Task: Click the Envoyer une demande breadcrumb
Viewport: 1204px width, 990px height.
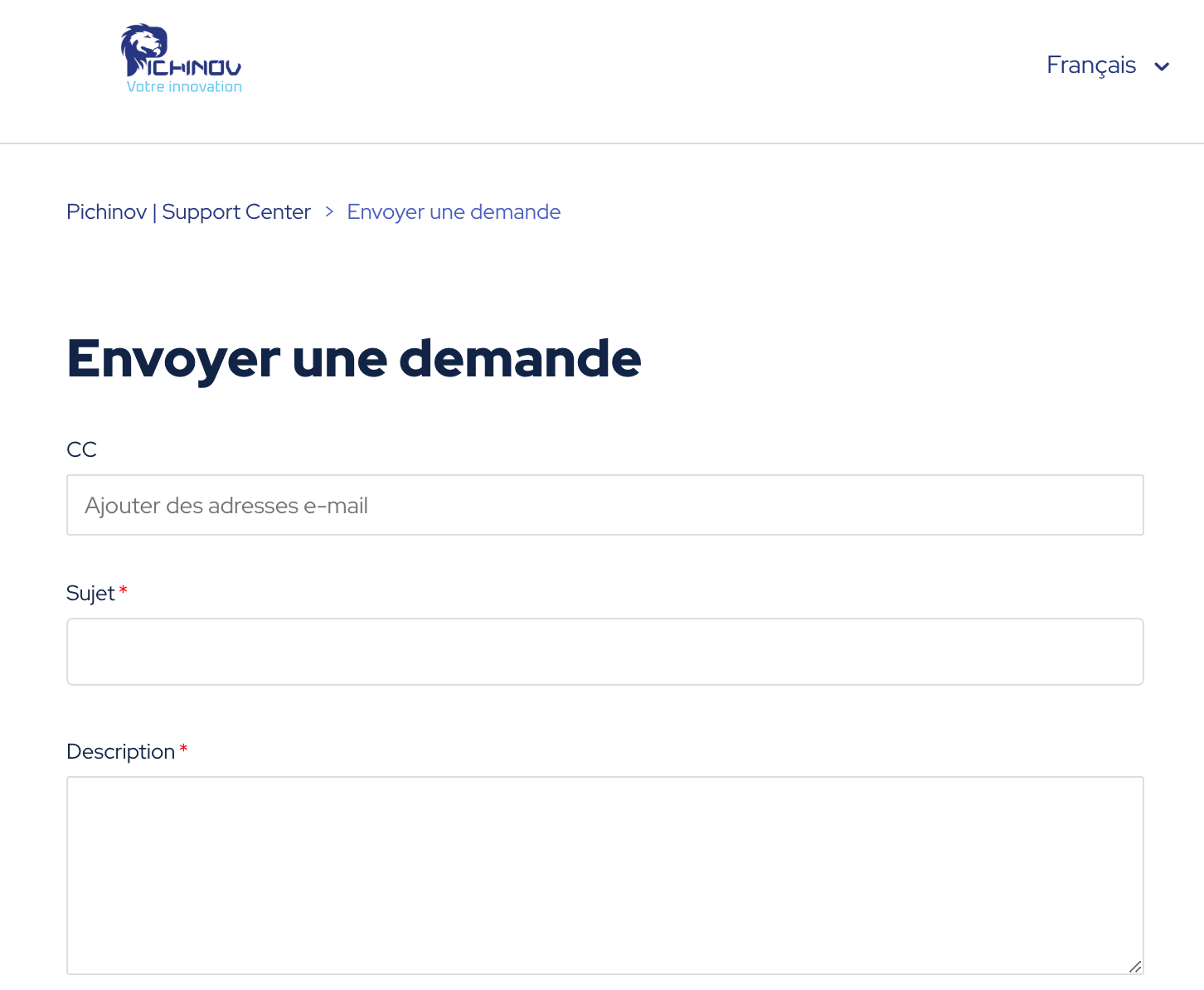Action: point(454,212)
